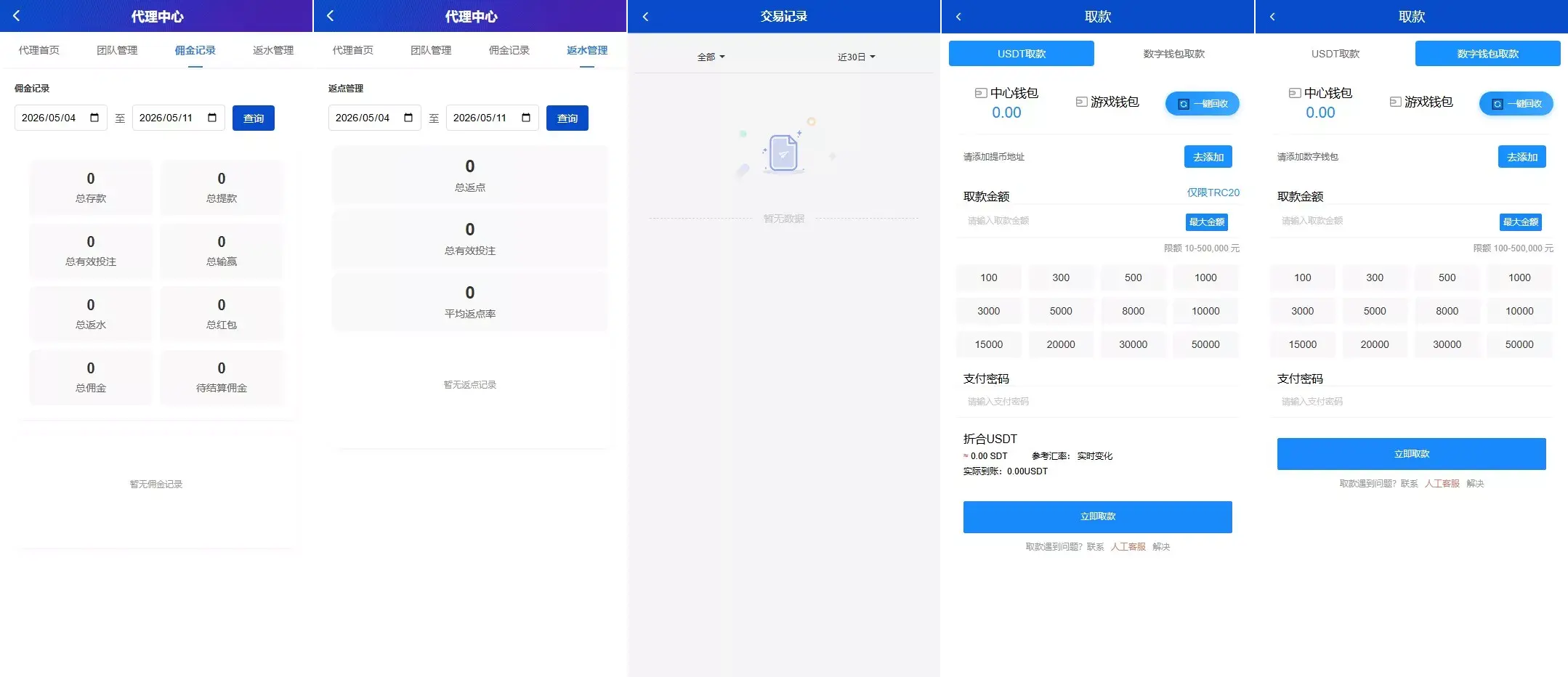Submit 立即取款 on digital wallet screen
Image resolution: width=1568 pixels, height=677 pixels.
pyautogui.click(x=1412, y=454)
